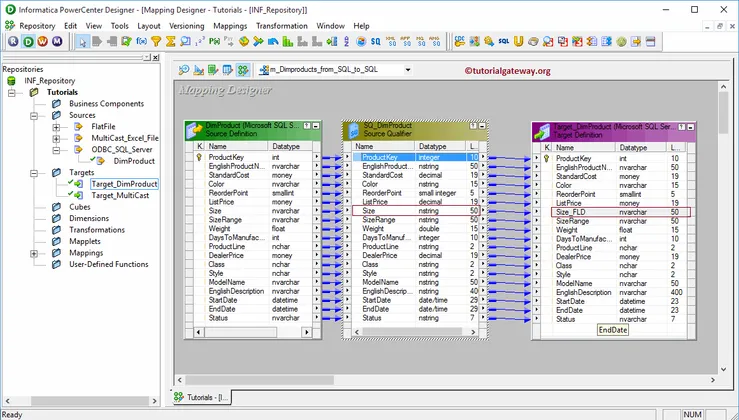Open the Mappings menu
The width and height of the screenshot is (739, 420).
pyautogui.click(x=230, y=26)
